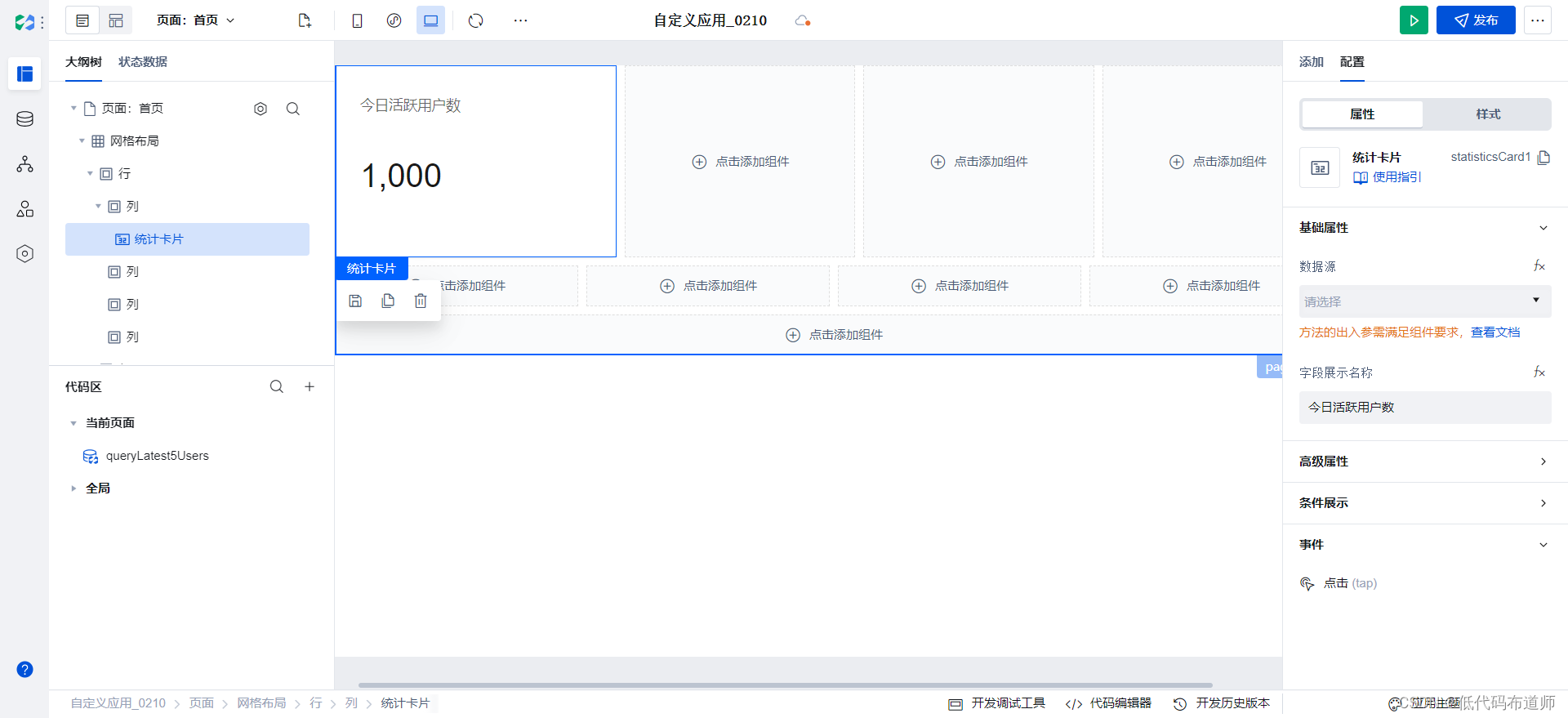Click the cloud save status icon

coord(803,20)
